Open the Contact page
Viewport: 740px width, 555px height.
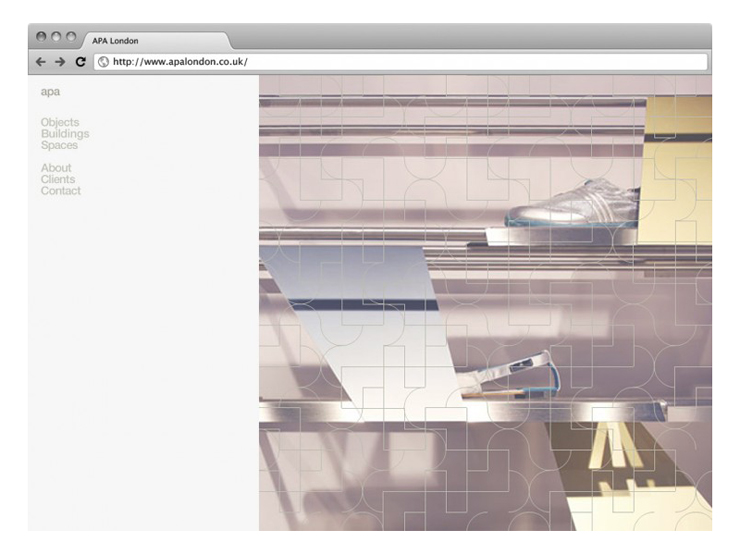coord(61,191)
